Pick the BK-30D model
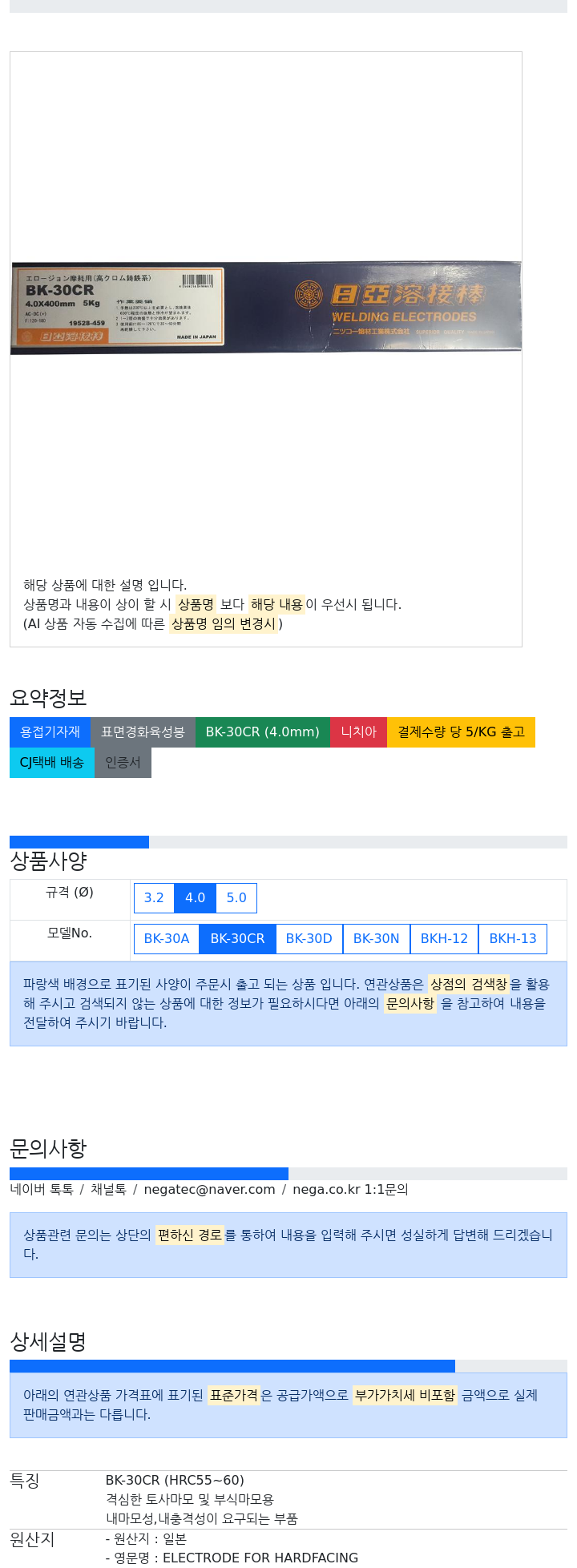This screenshot has height=1568, width=577. [x=309, y=938]
